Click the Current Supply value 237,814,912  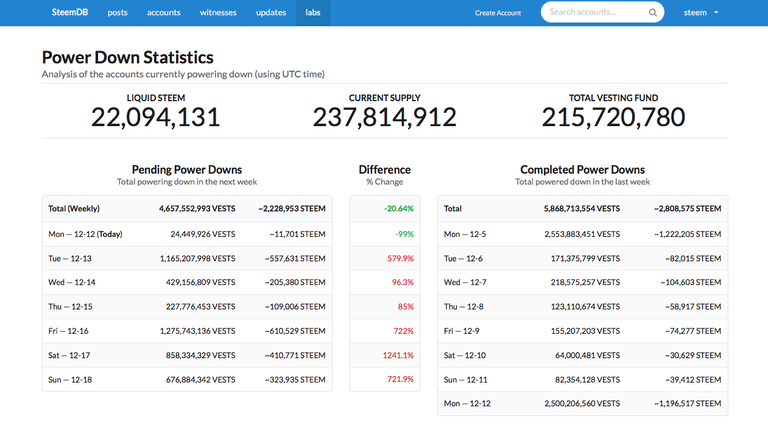[x=384, y=117]
